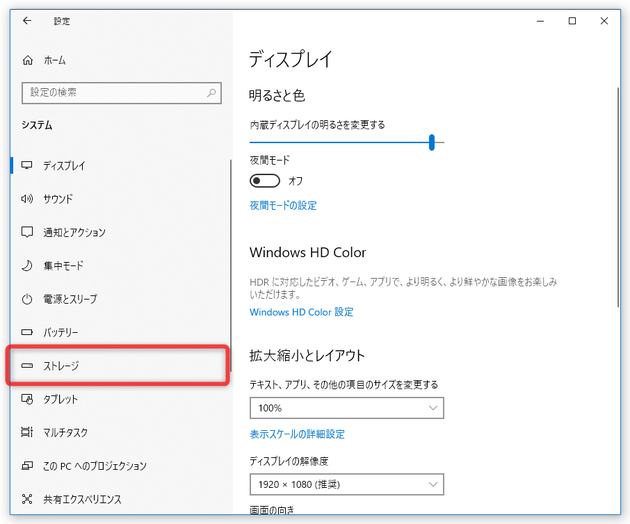Open Windows HD Color 設定 link
The height and width of the screenshot is (524, 630).
click(x=301, y=312)
